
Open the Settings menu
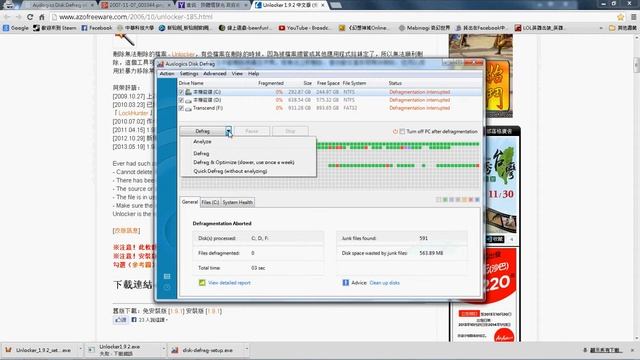click(x=189, y=74)
